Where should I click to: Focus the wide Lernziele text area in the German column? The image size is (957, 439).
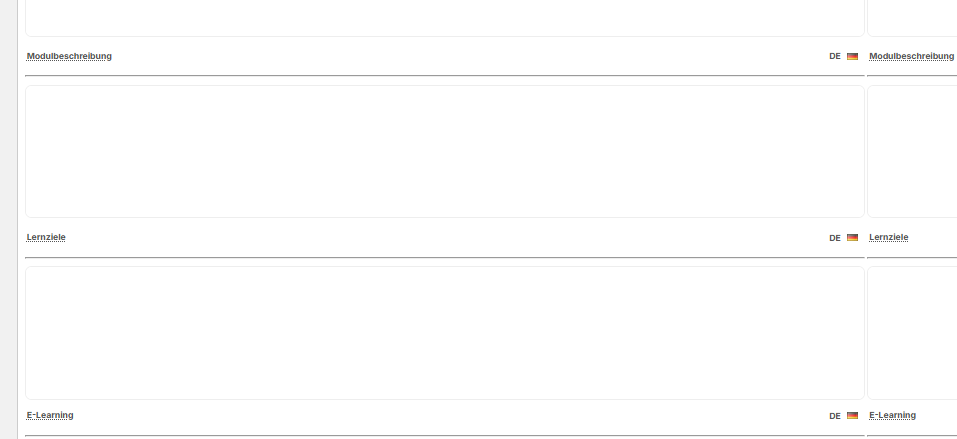(x=445, y=333)
